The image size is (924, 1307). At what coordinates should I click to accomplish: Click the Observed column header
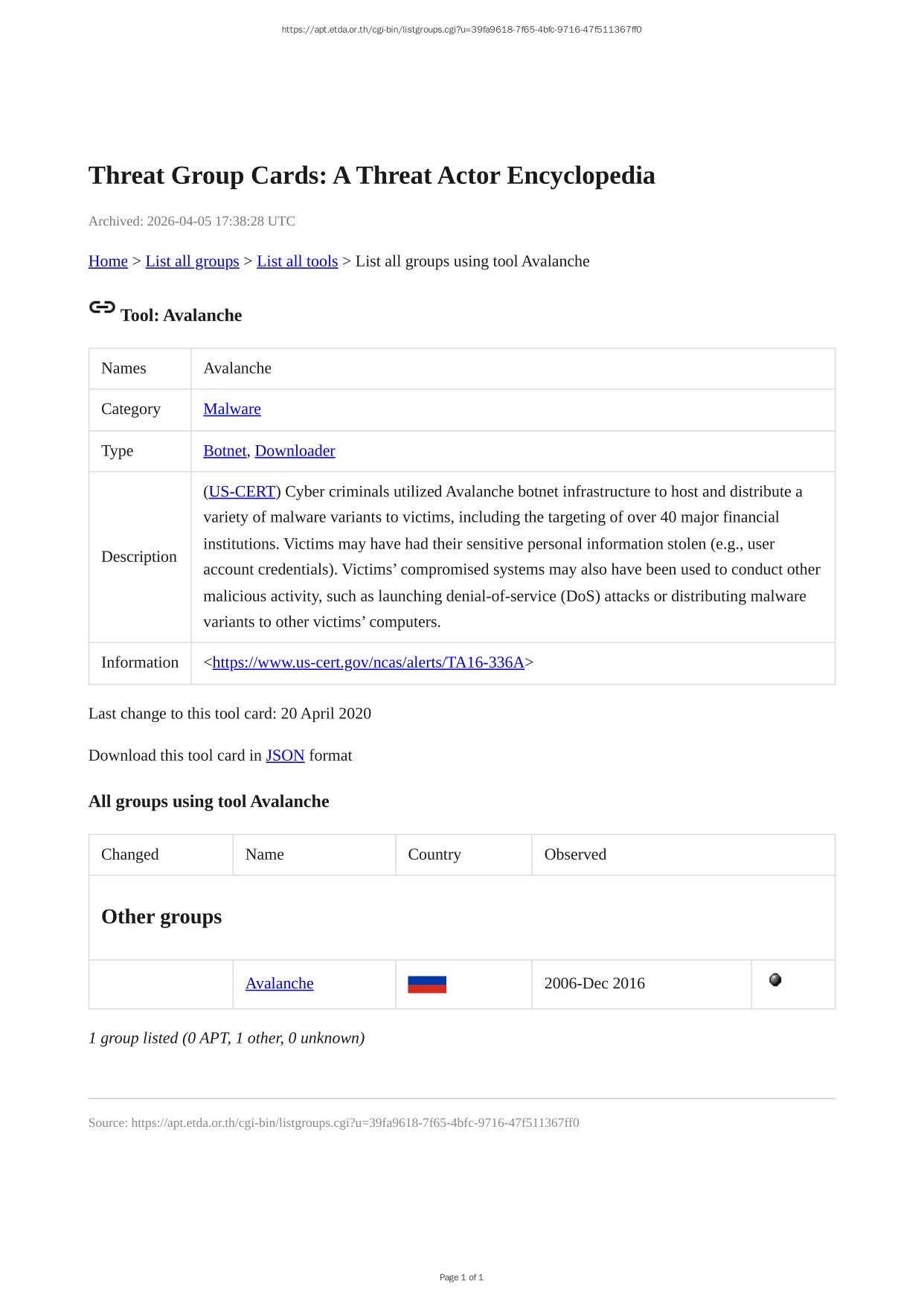point(575,854)
